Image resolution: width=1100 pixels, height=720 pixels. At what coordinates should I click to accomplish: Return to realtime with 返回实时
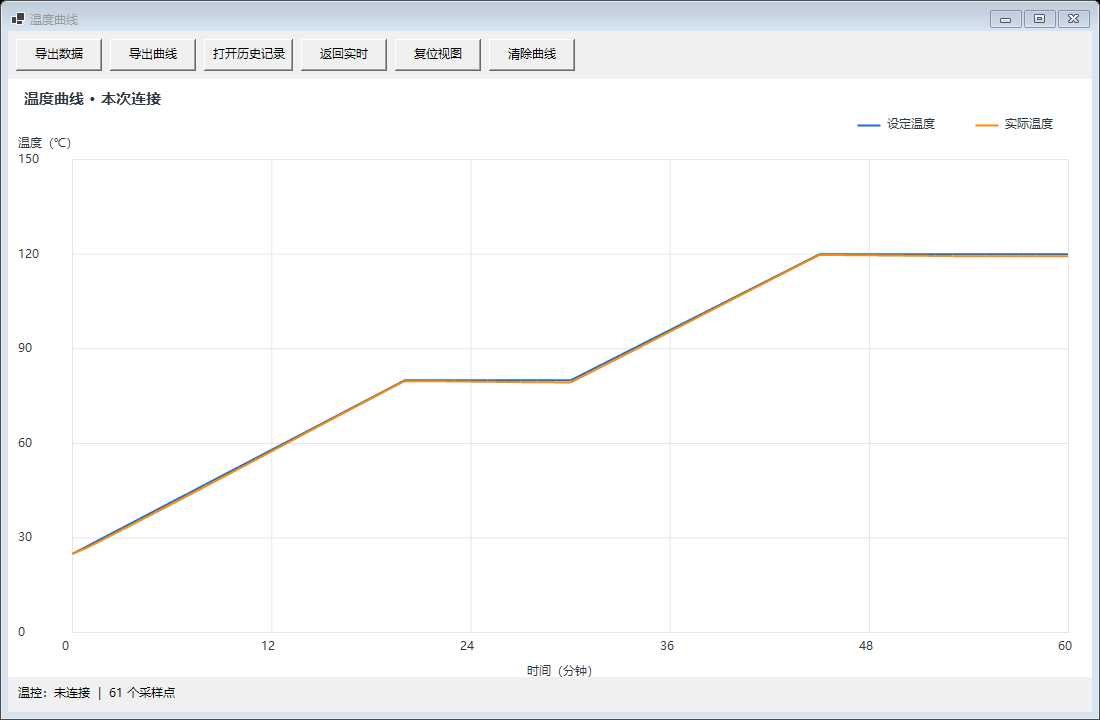pos(344,54)
